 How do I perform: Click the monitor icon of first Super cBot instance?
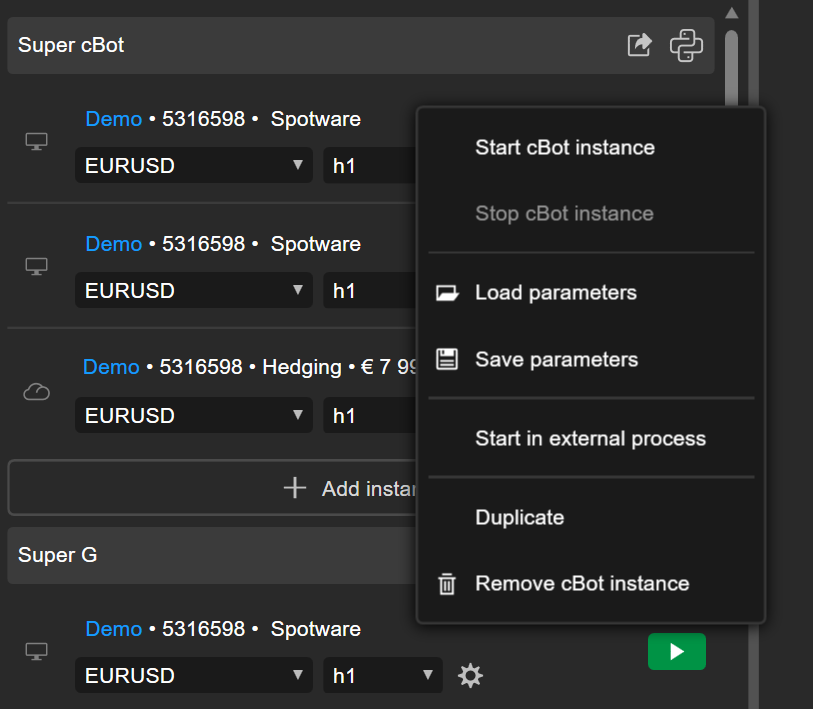click(36, 142)
